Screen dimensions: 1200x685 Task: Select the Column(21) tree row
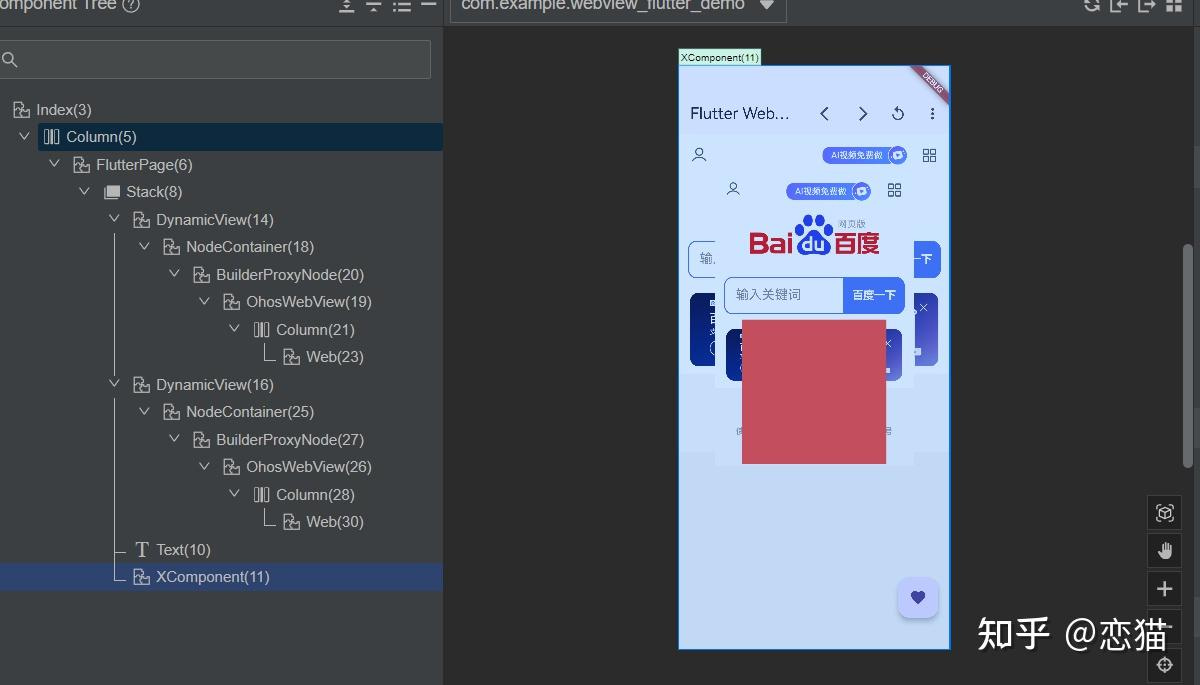[221, 330]
